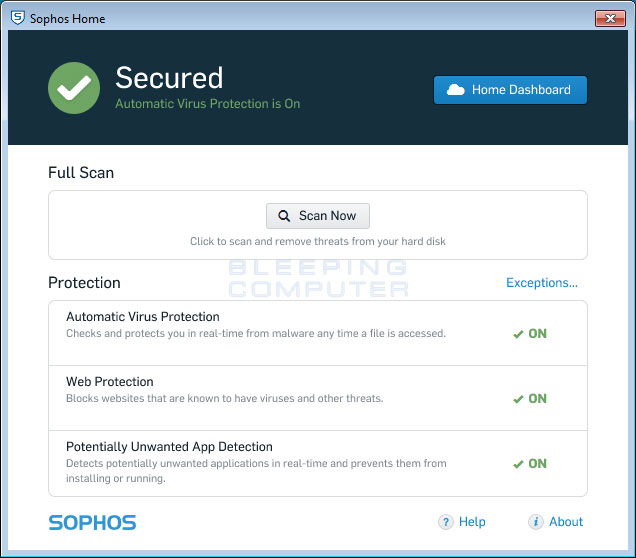This screenshot has height=558, width=636.
Task: Click the Secured status heading
Action: click(x=169, y=78)
